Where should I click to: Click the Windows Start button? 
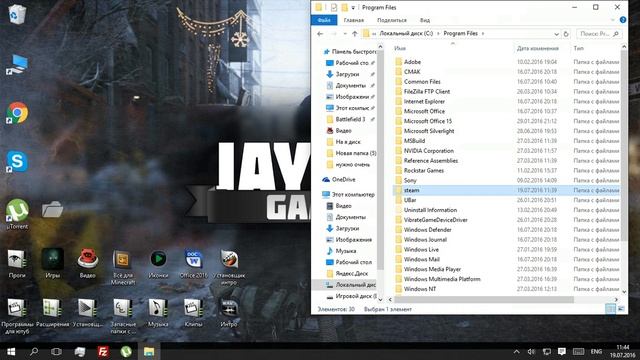[x=11, y=351]
